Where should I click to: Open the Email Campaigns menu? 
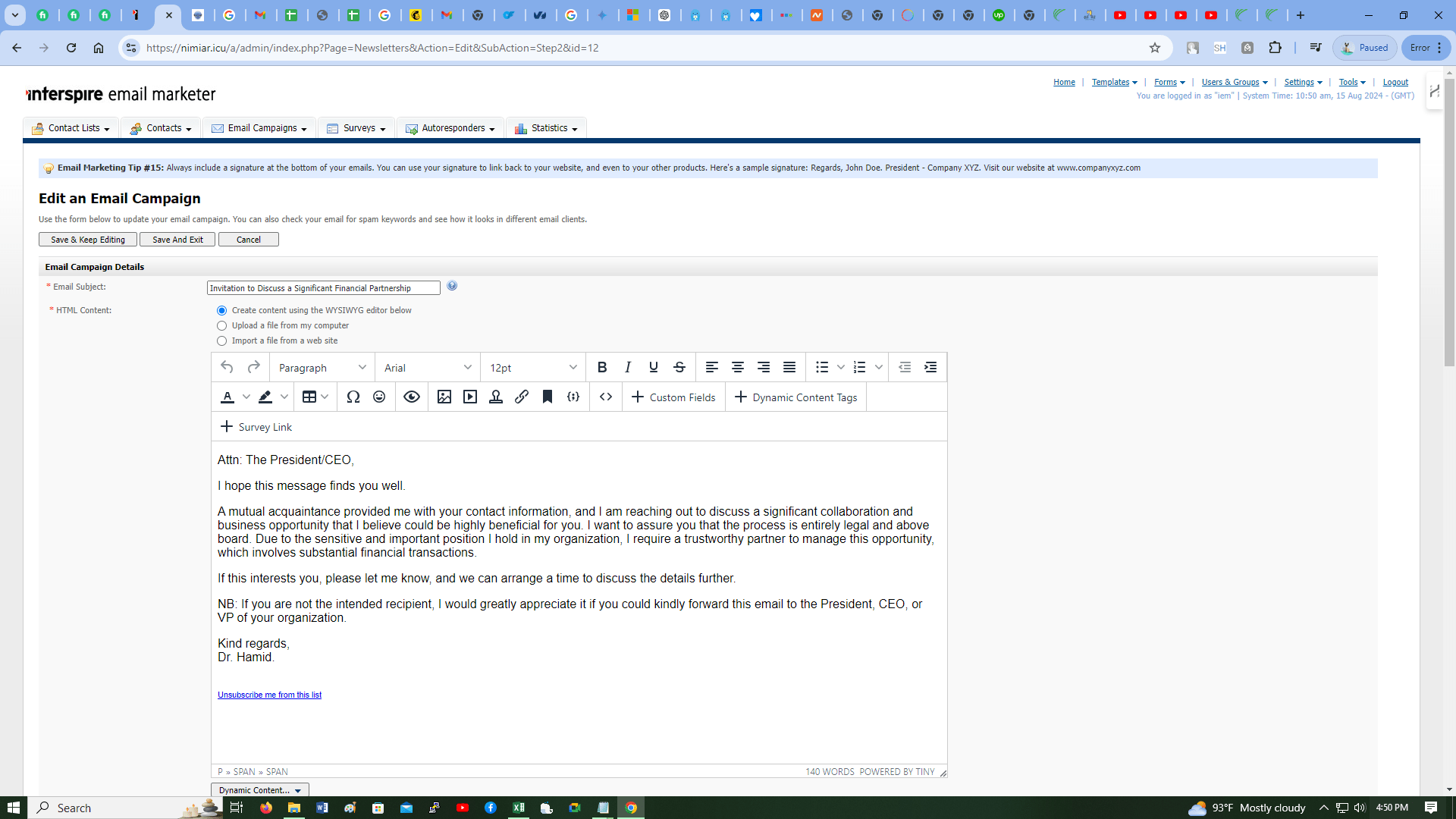click(x=259, y=128)
